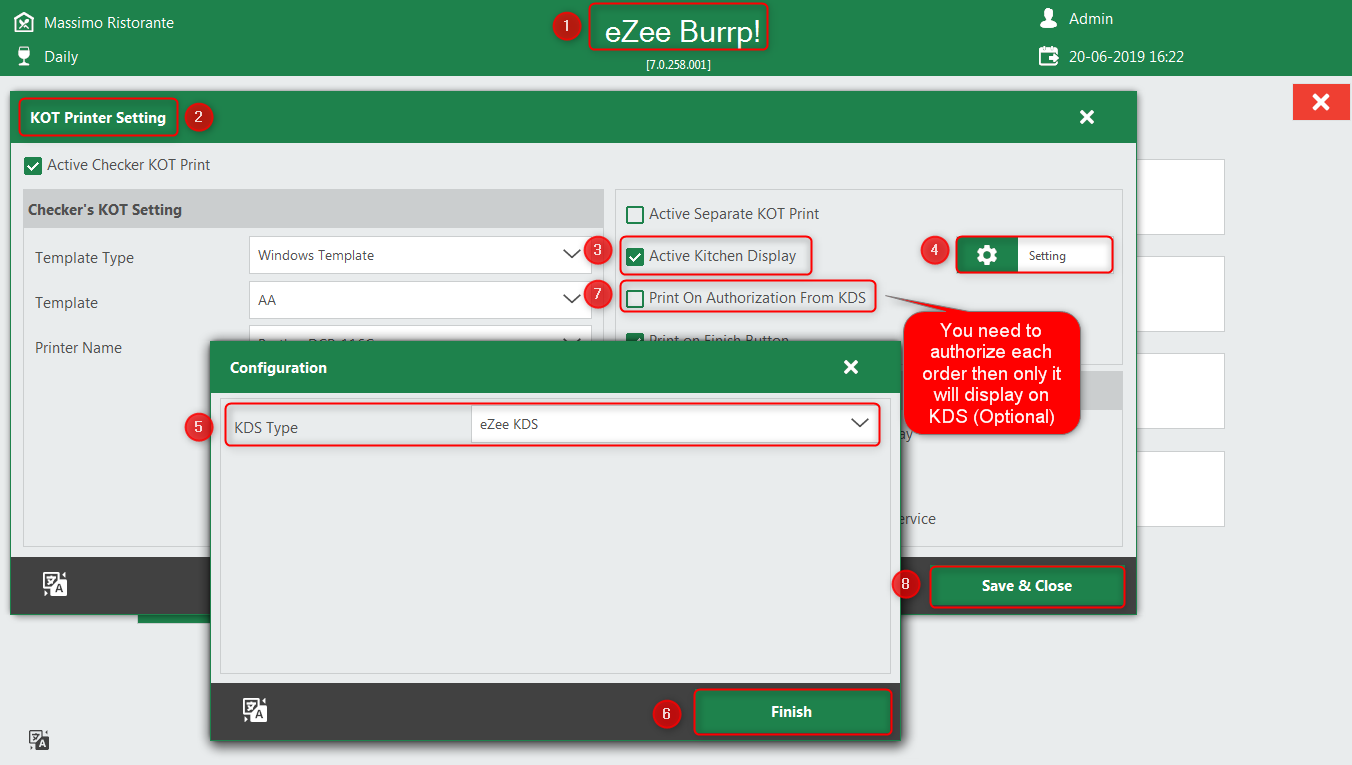Open the partially hidden Printer Name dropdown
This screenshot has height=765, width=1352.
pyautogui.click(x=420, y=334)
